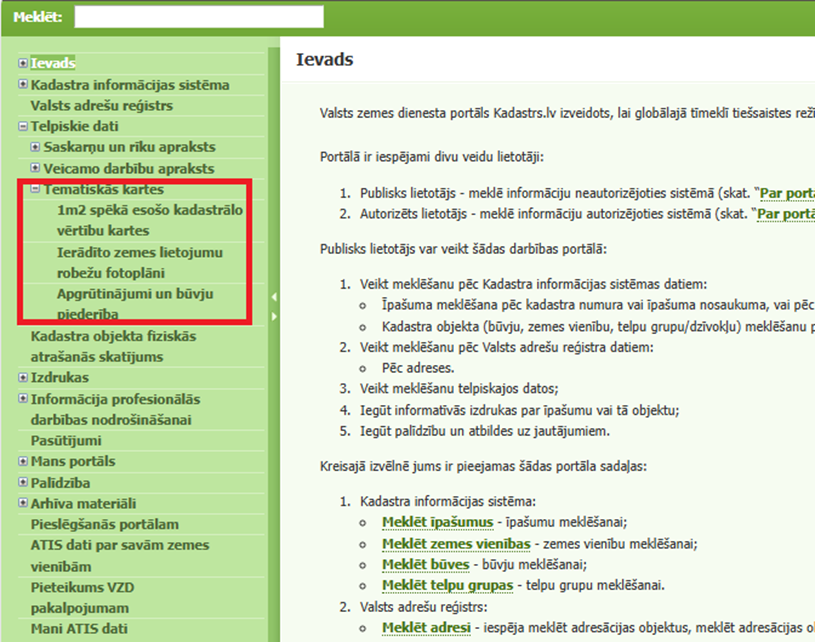Expand the Izdrukas tree node
The height and width of the screenshot is (642, 815).
tap(23, 378)
